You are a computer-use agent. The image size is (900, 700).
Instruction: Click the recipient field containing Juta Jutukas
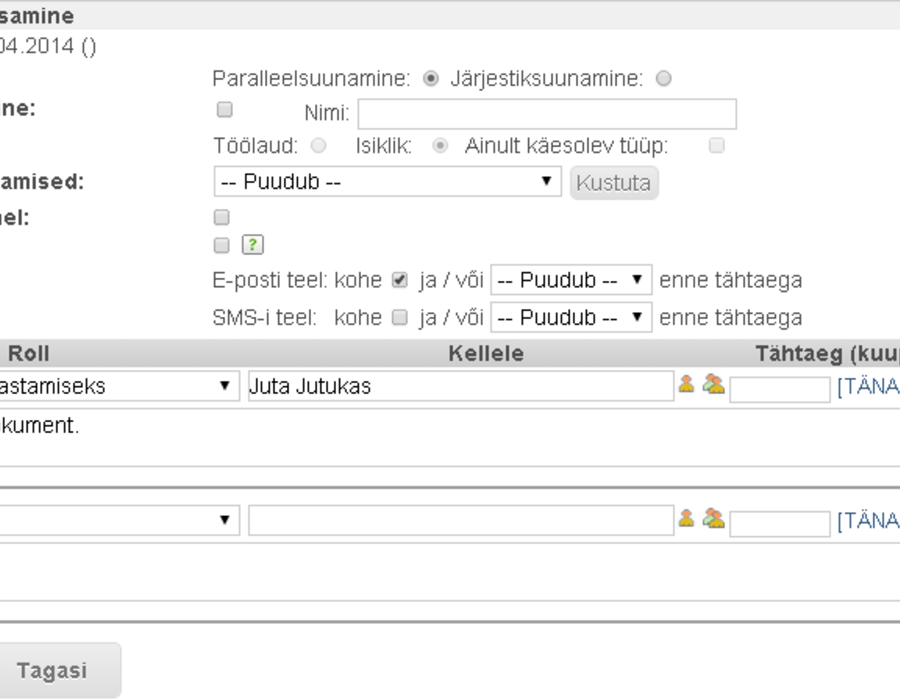tap(461, 386)
